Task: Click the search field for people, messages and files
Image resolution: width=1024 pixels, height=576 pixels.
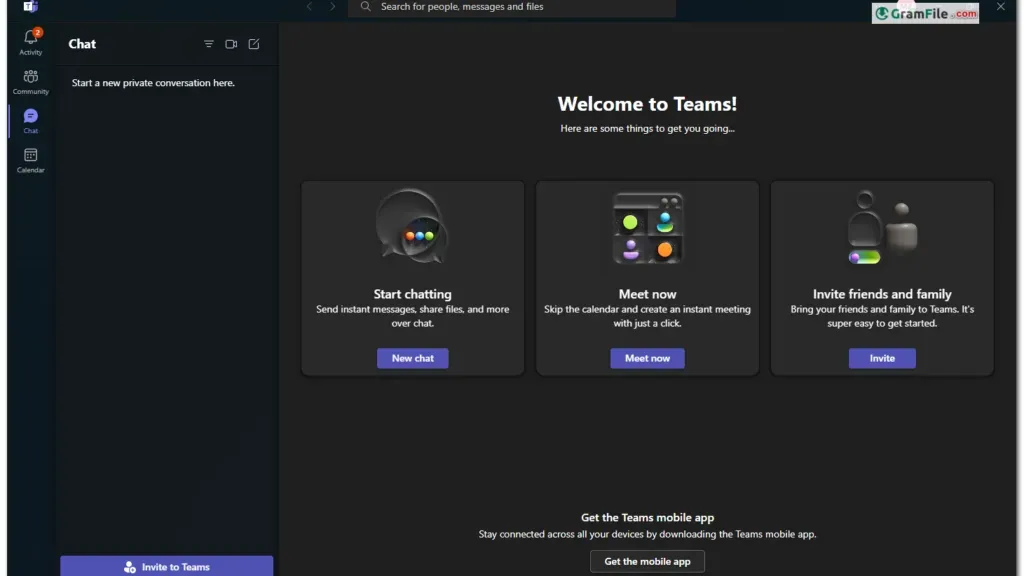Action: click(512, 7)
